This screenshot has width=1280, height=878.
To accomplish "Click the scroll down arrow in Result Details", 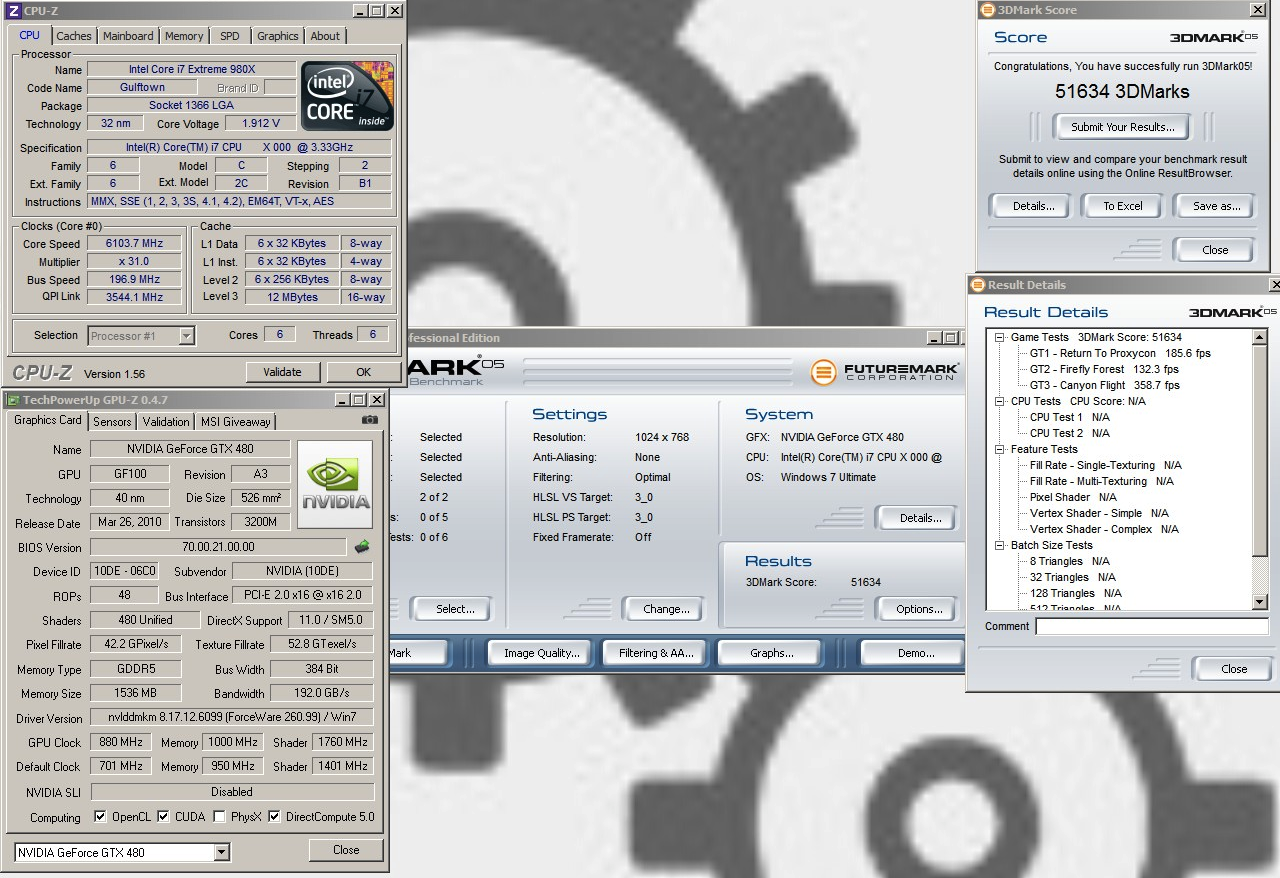I will [x=1260, y=601].
